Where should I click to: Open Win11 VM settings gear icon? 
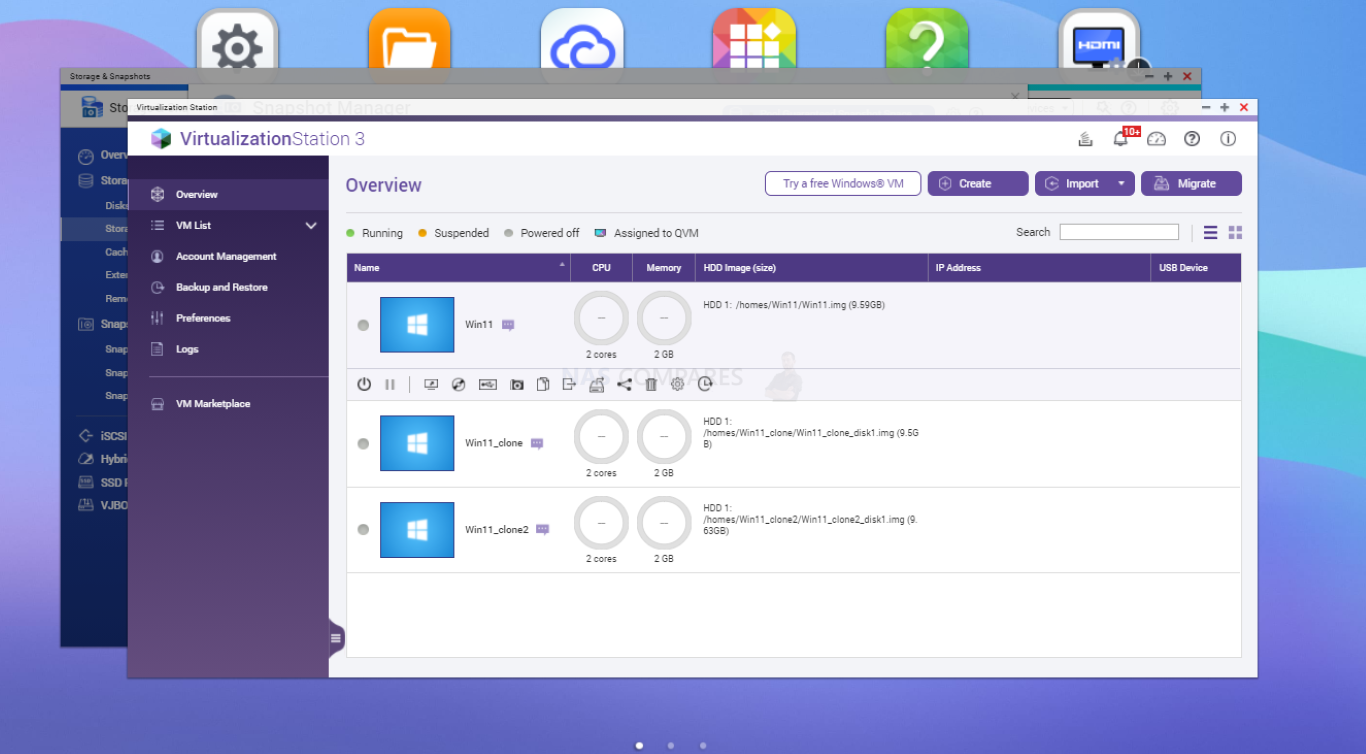pyautogui.click(x=677, y=384)
